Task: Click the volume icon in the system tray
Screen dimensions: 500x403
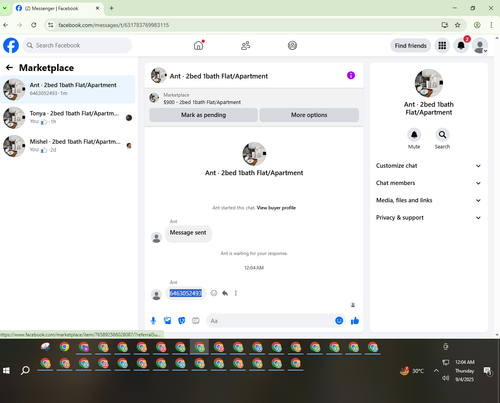Action: pyautogui.click(x=446, y=378)
